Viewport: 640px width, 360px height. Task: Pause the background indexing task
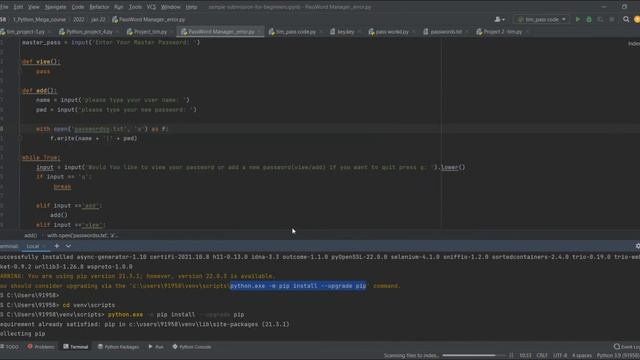point(511,355)
